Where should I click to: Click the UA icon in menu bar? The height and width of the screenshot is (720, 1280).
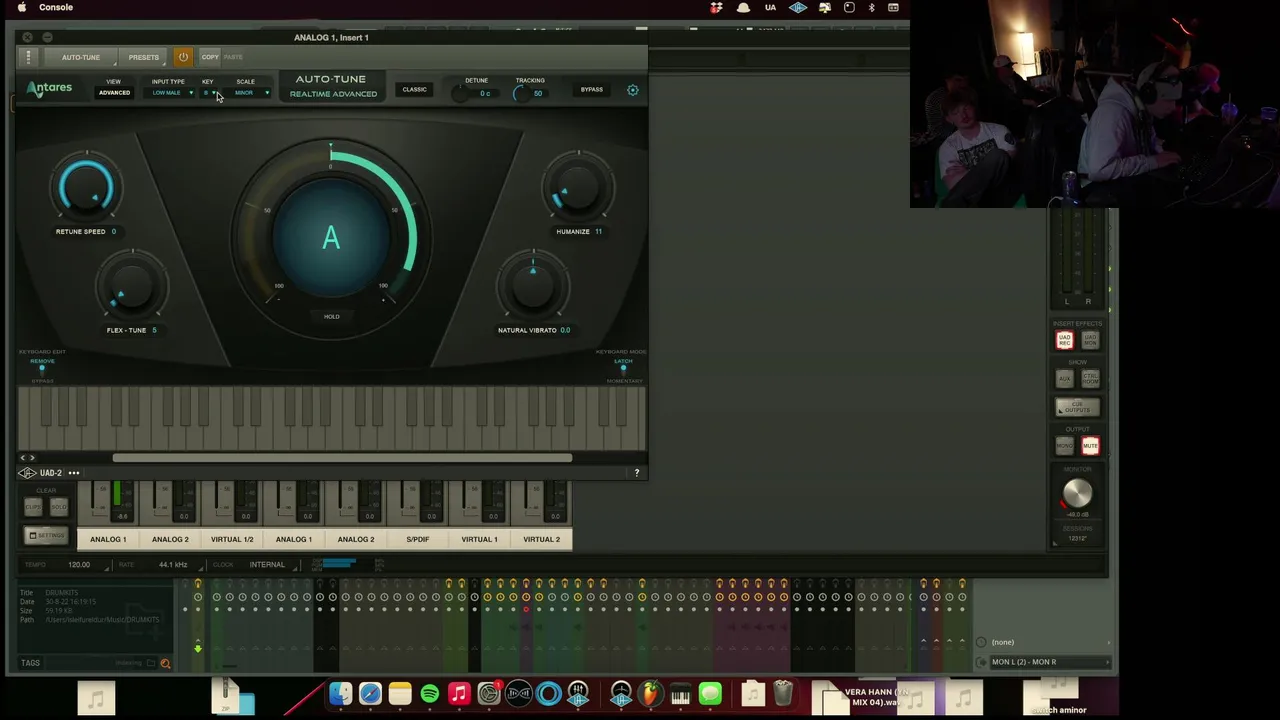coord(770,7)
